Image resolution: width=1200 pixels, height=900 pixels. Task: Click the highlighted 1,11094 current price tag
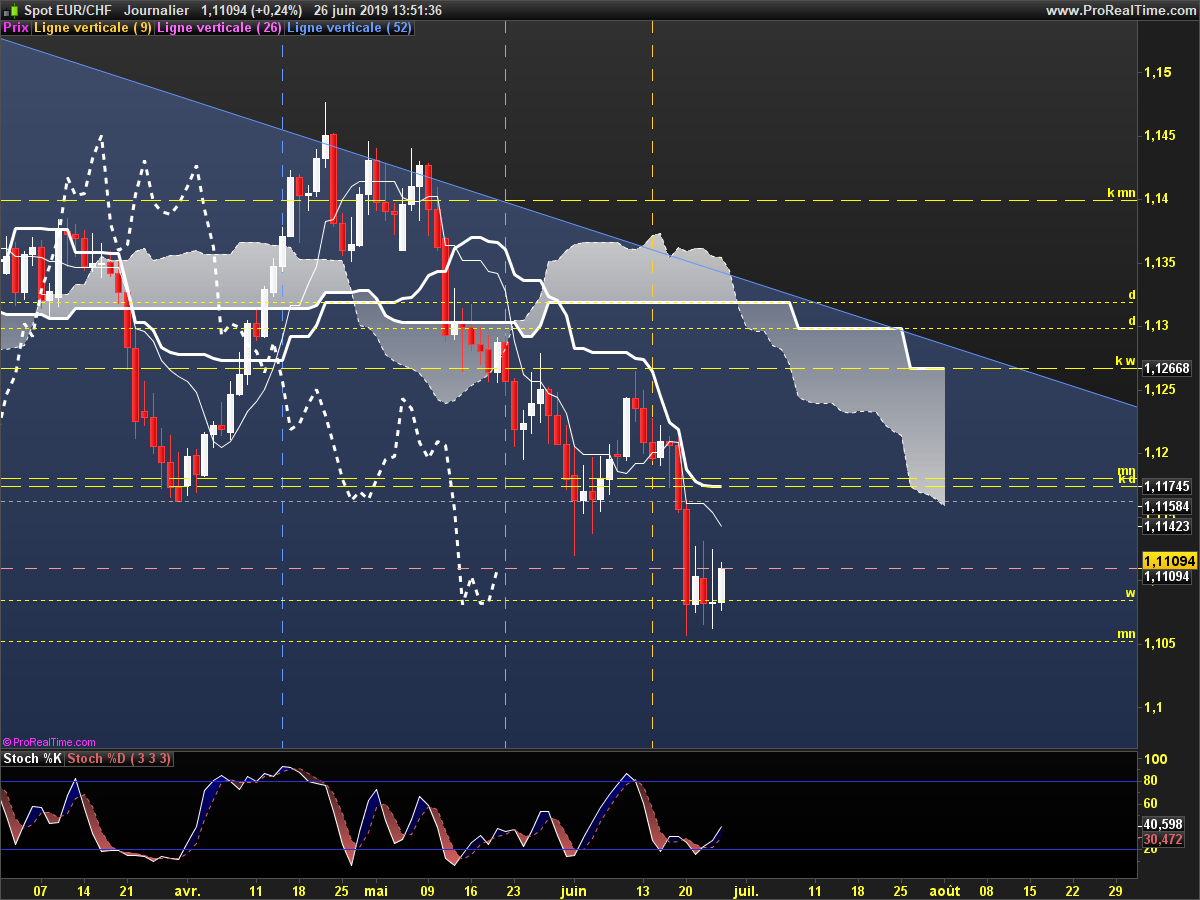[x=1169, y=561]
